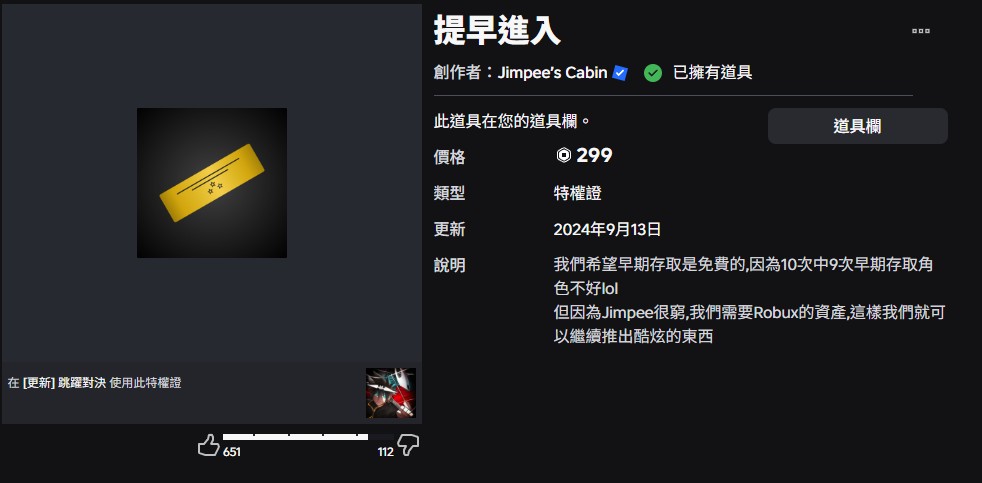Like the pass with thumbs up
982x483 pixels.
click(209, 445)
